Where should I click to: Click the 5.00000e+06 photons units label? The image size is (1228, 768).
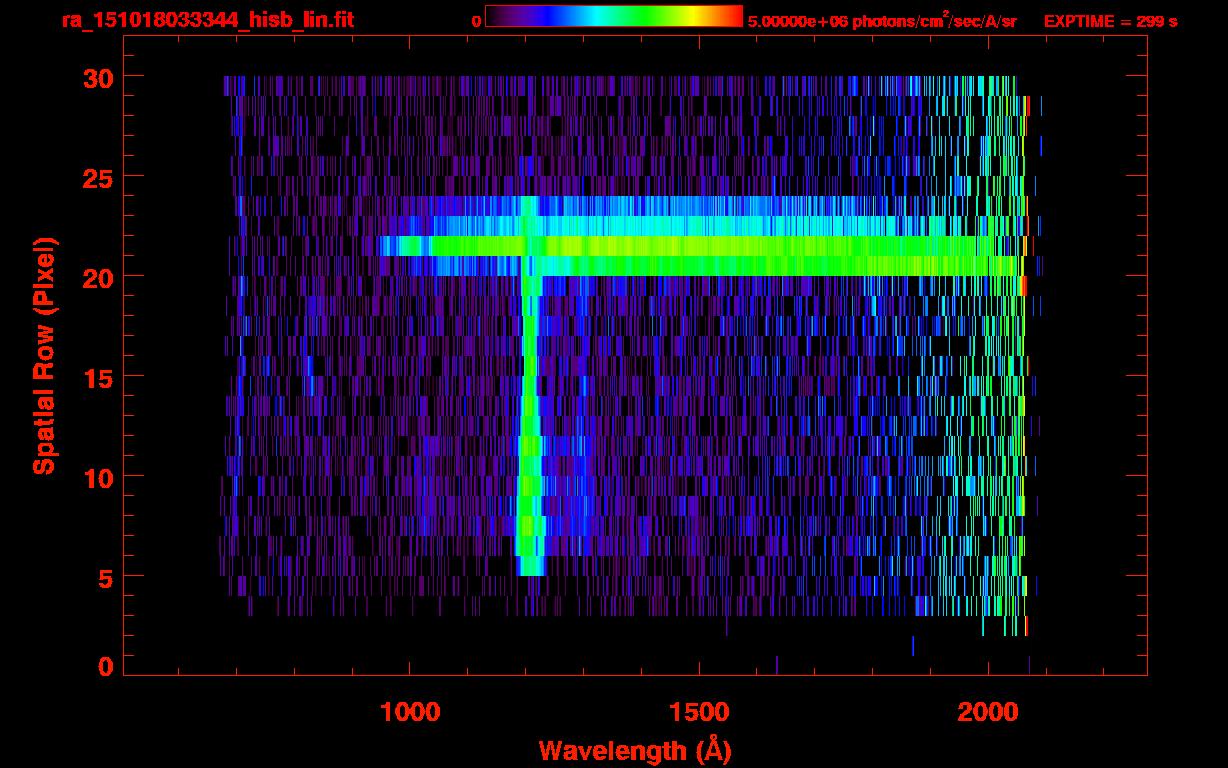pos(882,20)
